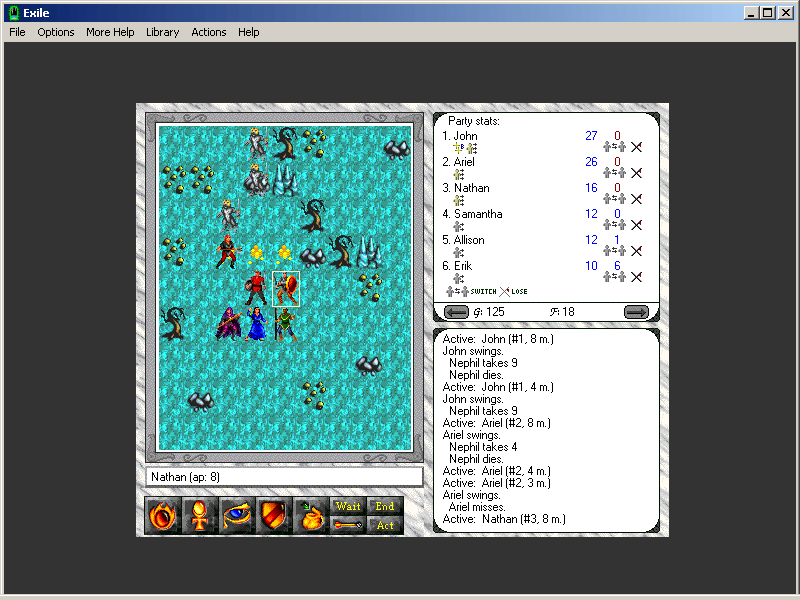Click the right arrow in party stats

tap(636, 312)
